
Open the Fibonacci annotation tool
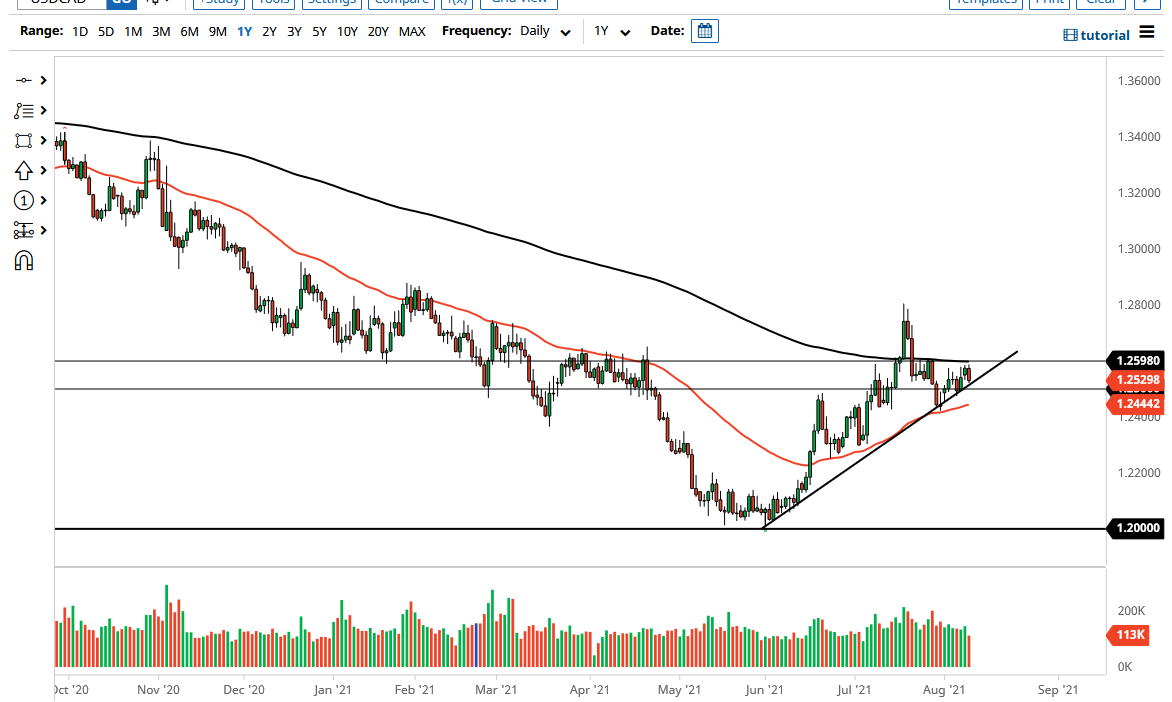[x=25, y=110]
